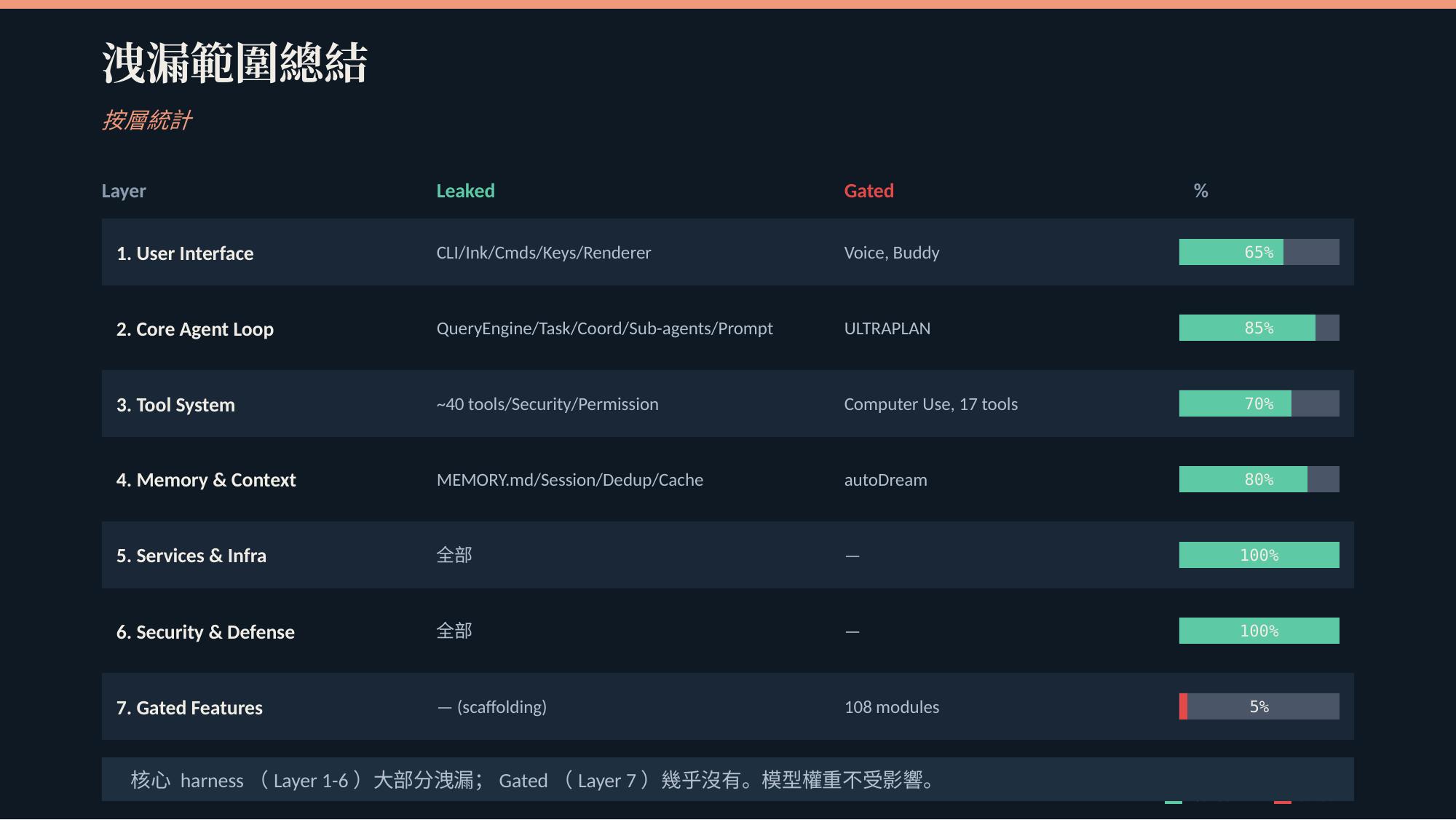This screenshot has width=1456, height=820.
Task: Select the row label 5. Services & Infra
Action: (191, 556)
